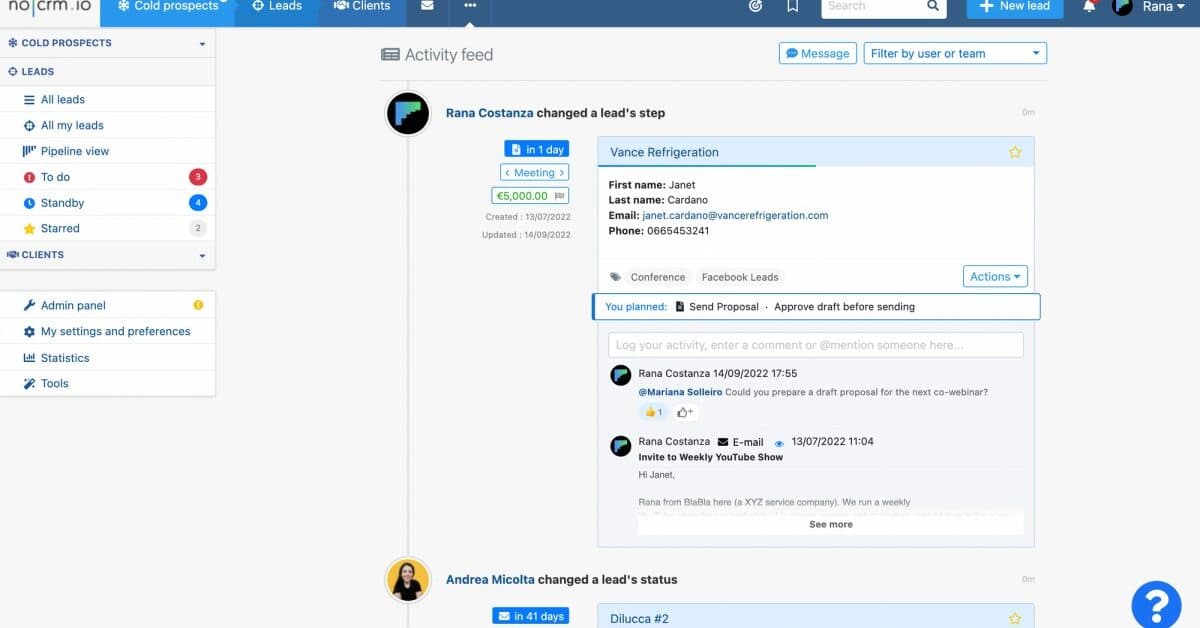Screen dimensions: 1200x628
Task: Click janet.cardano@vancerefrigeration.com email link
Action: (x=735, y=215)
